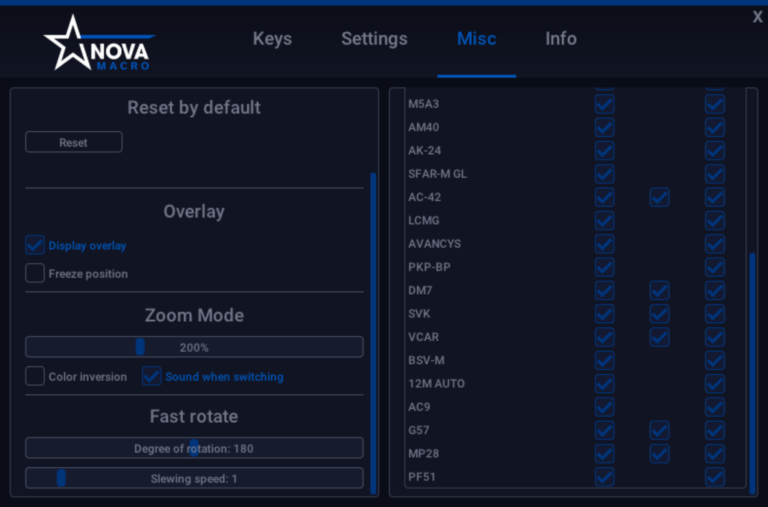768x507 pixels.
Task: Select the PKP-BP weapon name
Action: click(429, 267)
